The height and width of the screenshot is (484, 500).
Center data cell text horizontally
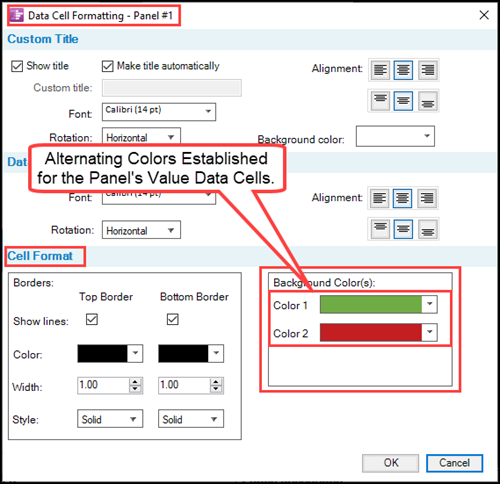pyautogui.click(x=402, y=198)
